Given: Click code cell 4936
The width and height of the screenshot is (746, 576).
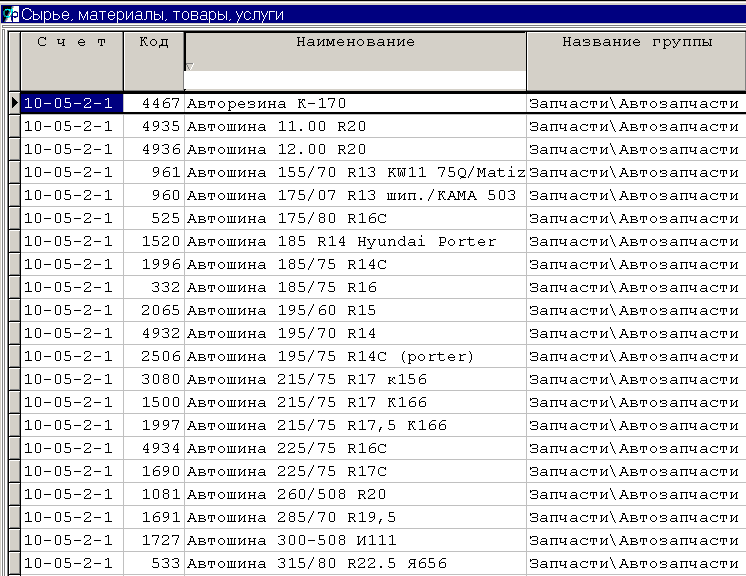Looking at the screenshot, I should click(x=154, y=149).
